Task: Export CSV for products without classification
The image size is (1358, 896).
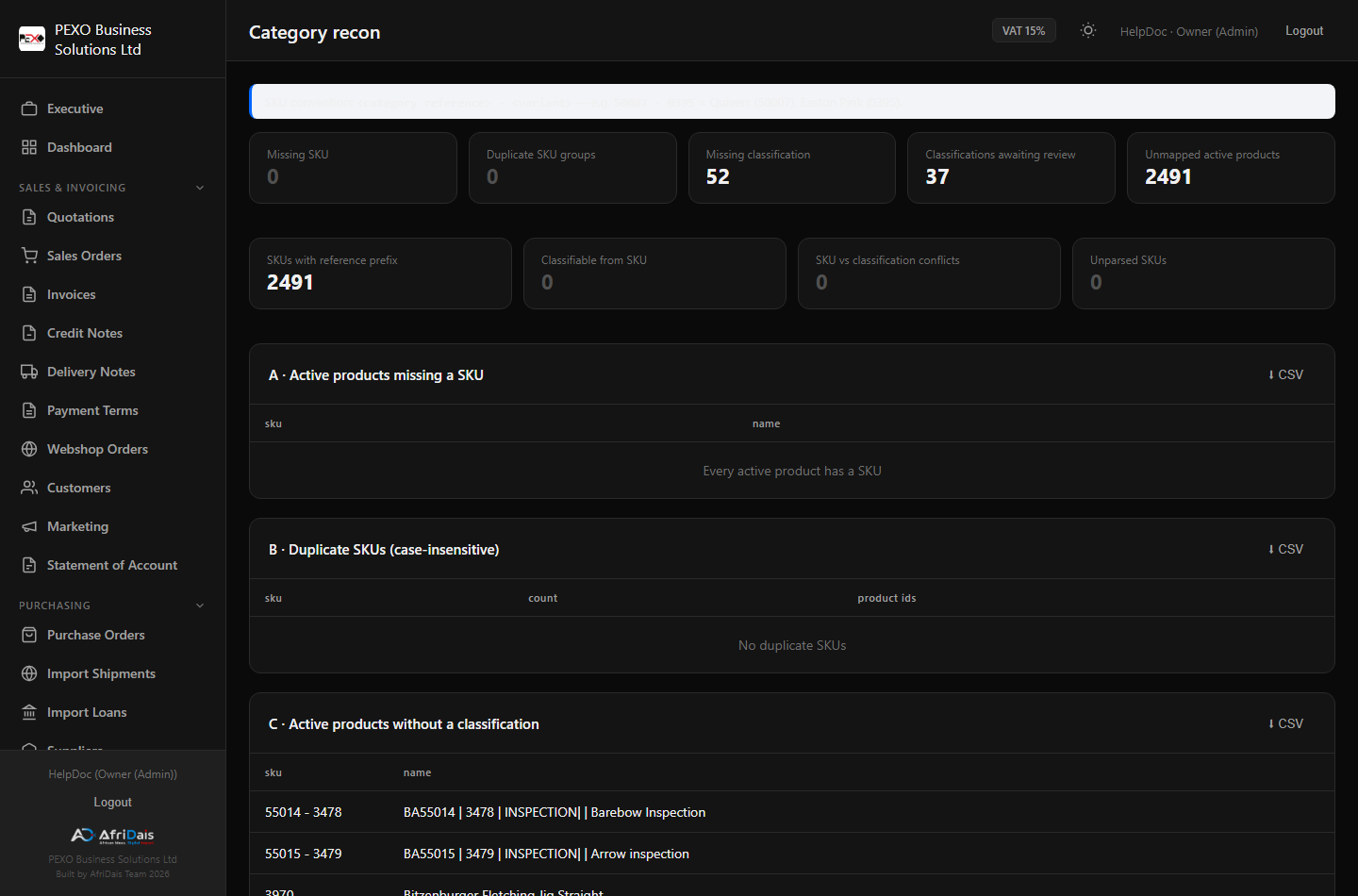Action: pyautogui.click(x=1285, y=723)
